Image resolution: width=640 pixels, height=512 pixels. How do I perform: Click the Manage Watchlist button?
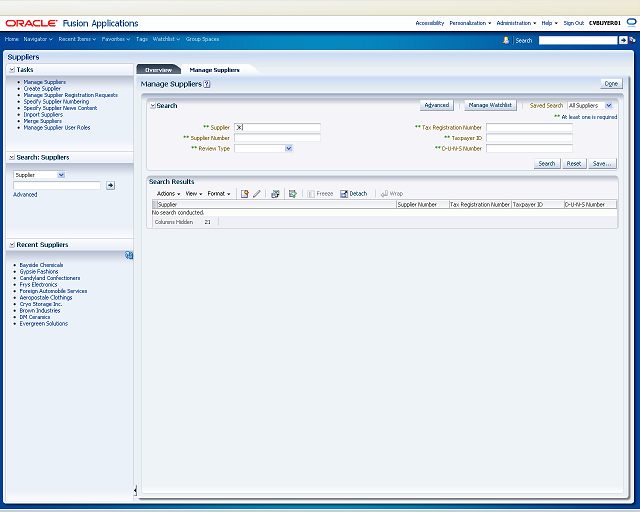490,105
